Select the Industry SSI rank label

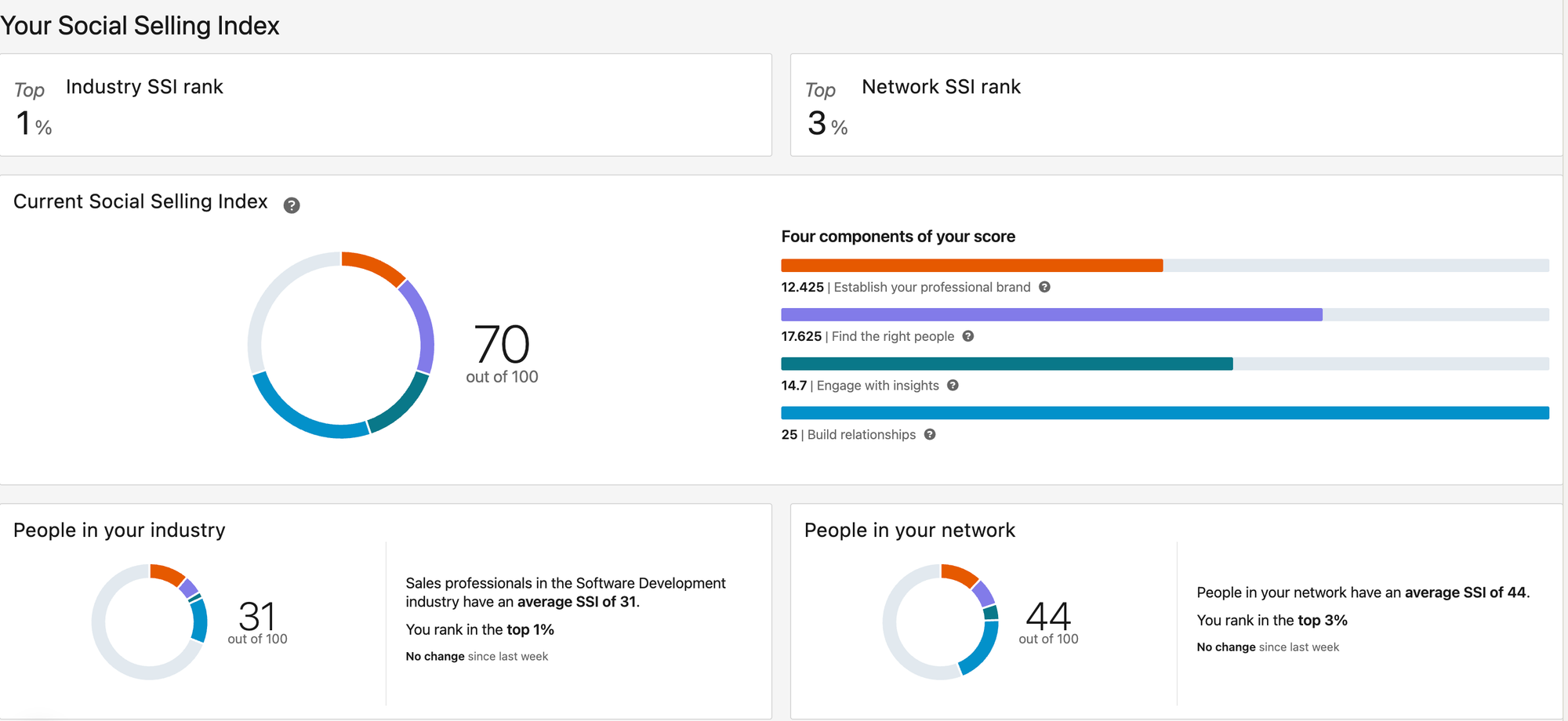click(144, 87)
